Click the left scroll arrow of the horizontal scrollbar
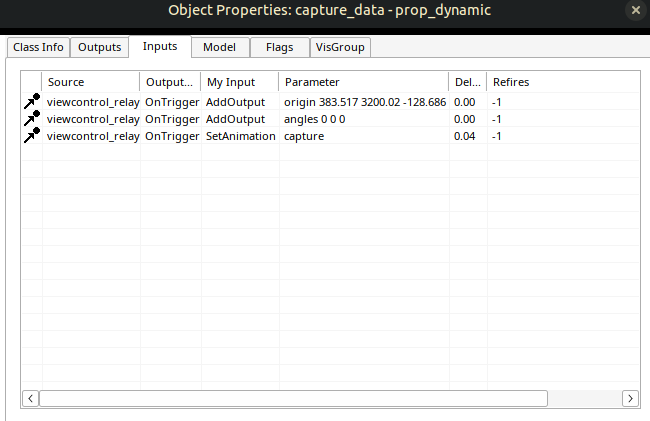This screenshot has width=650, height=421. pos(30,399)
